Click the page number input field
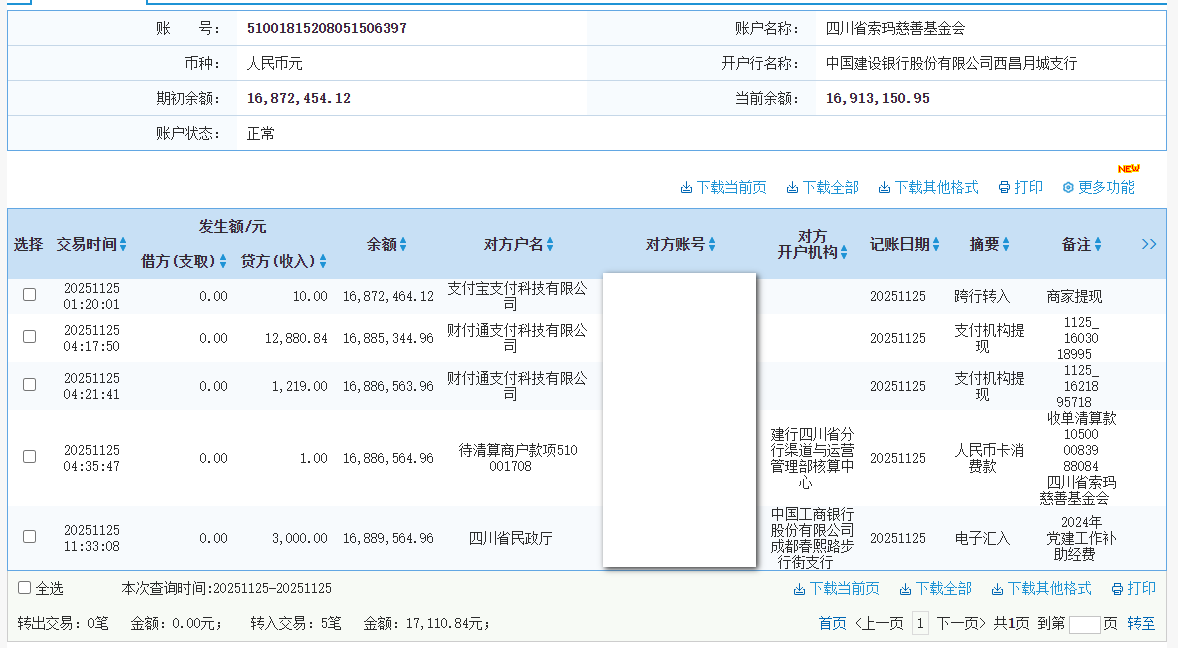The height and width of the screenshot is (648, 1178). (1084, 624)
